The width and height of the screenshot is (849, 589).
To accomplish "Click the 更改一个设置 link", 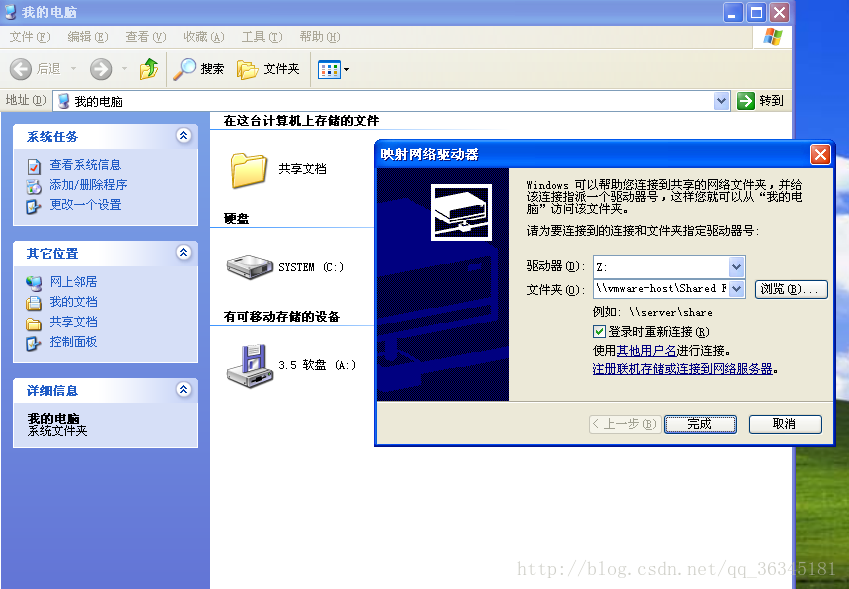I will pos(85,205).
